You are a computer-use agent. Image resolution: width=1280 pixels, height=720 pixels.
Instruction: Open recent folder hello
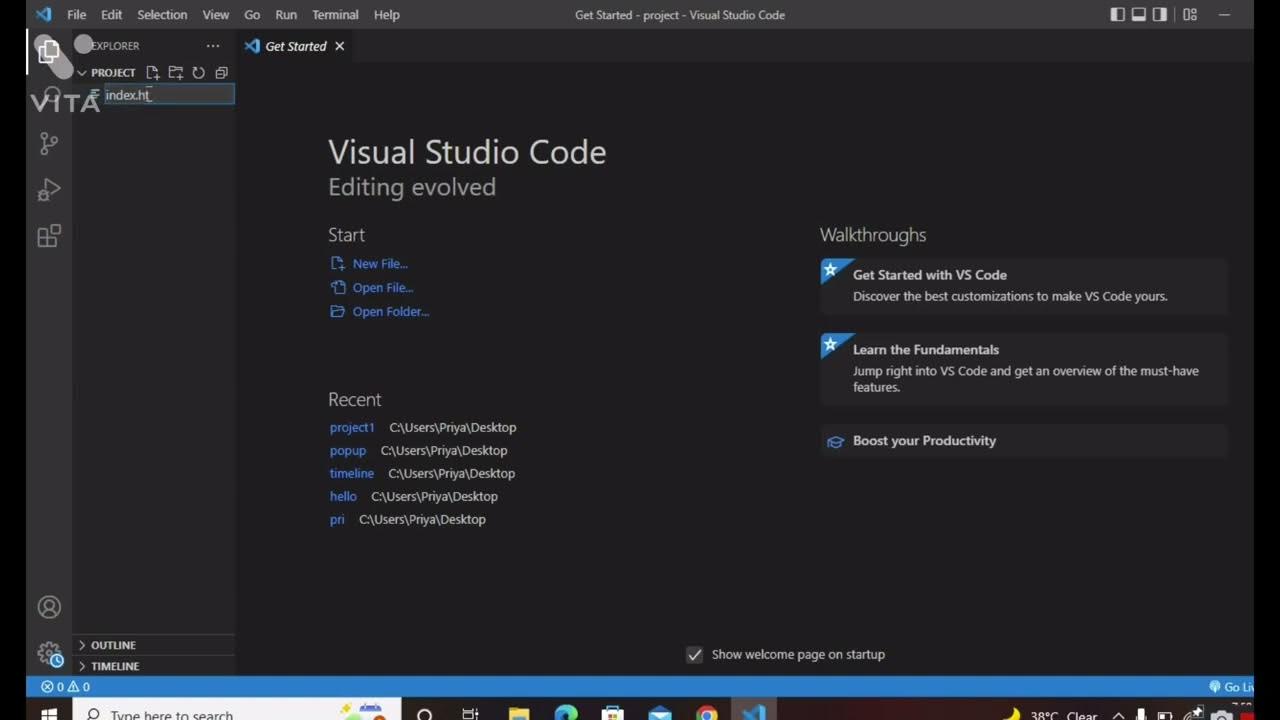click(343, 497)
